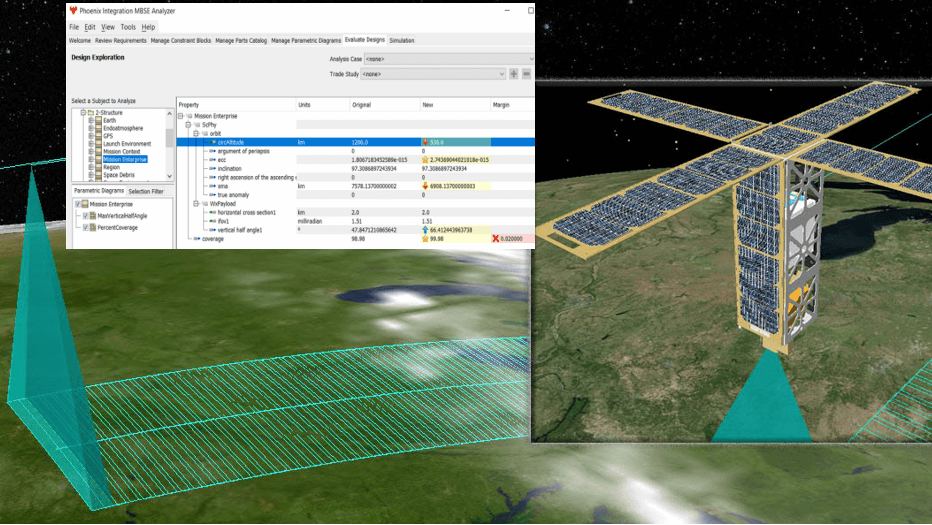Click the Original column header
932x525 pixels.
pos(385,105)
